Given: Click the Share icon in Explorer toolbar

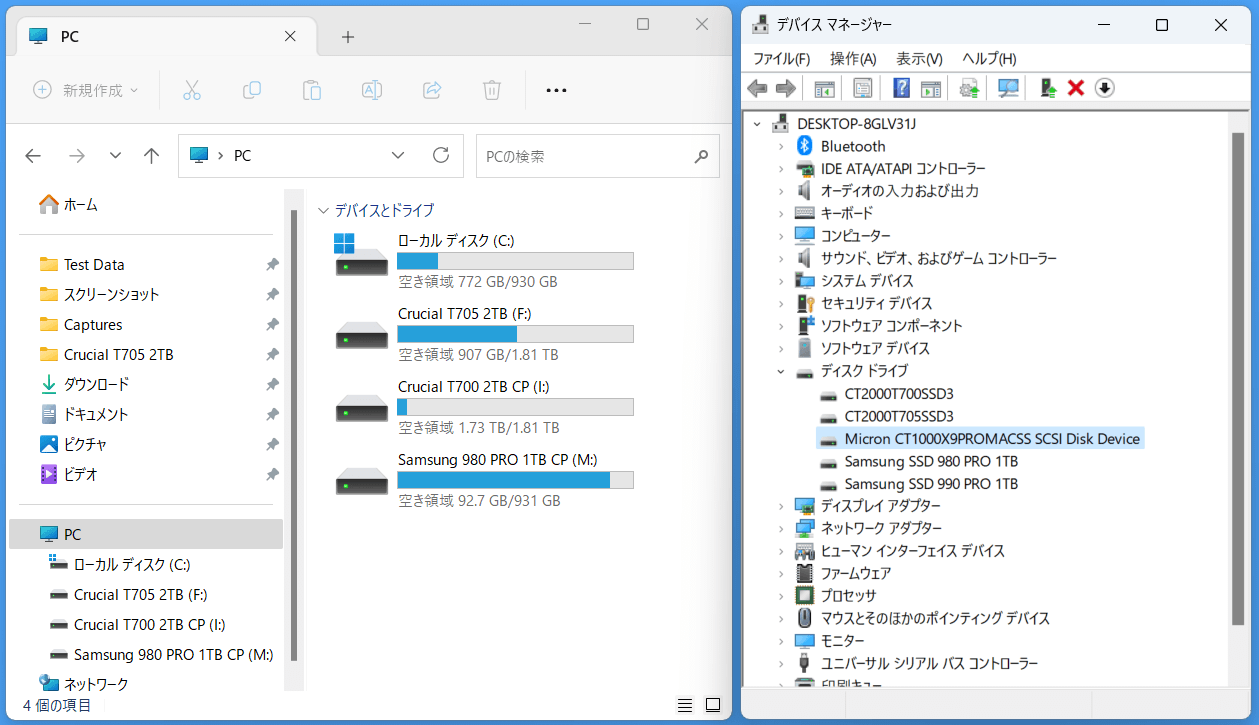Looking at the screenshot, I should pos(432,90).
